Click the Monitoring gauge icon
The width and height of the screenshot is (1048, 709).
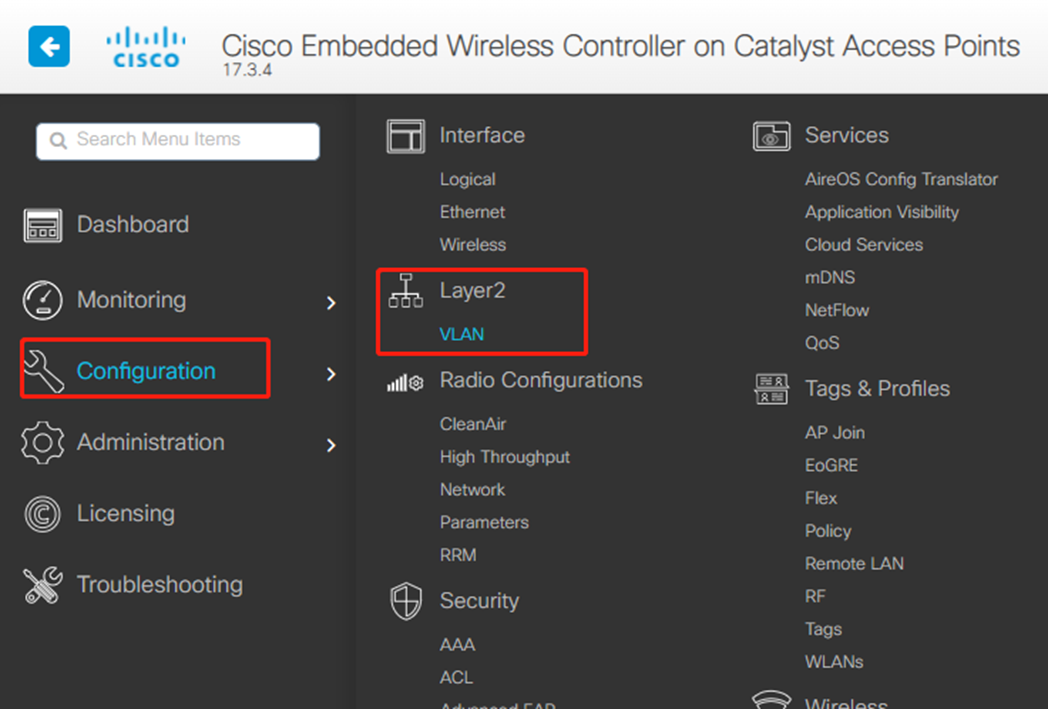(x=42, y=300)
